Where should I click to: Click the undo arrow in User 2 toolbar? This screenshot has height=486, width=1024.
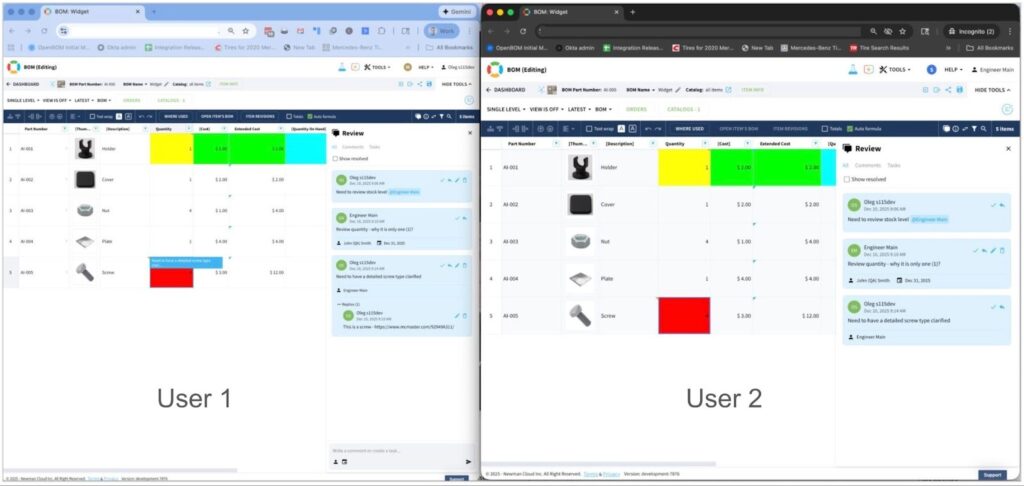tap(649, 129)
